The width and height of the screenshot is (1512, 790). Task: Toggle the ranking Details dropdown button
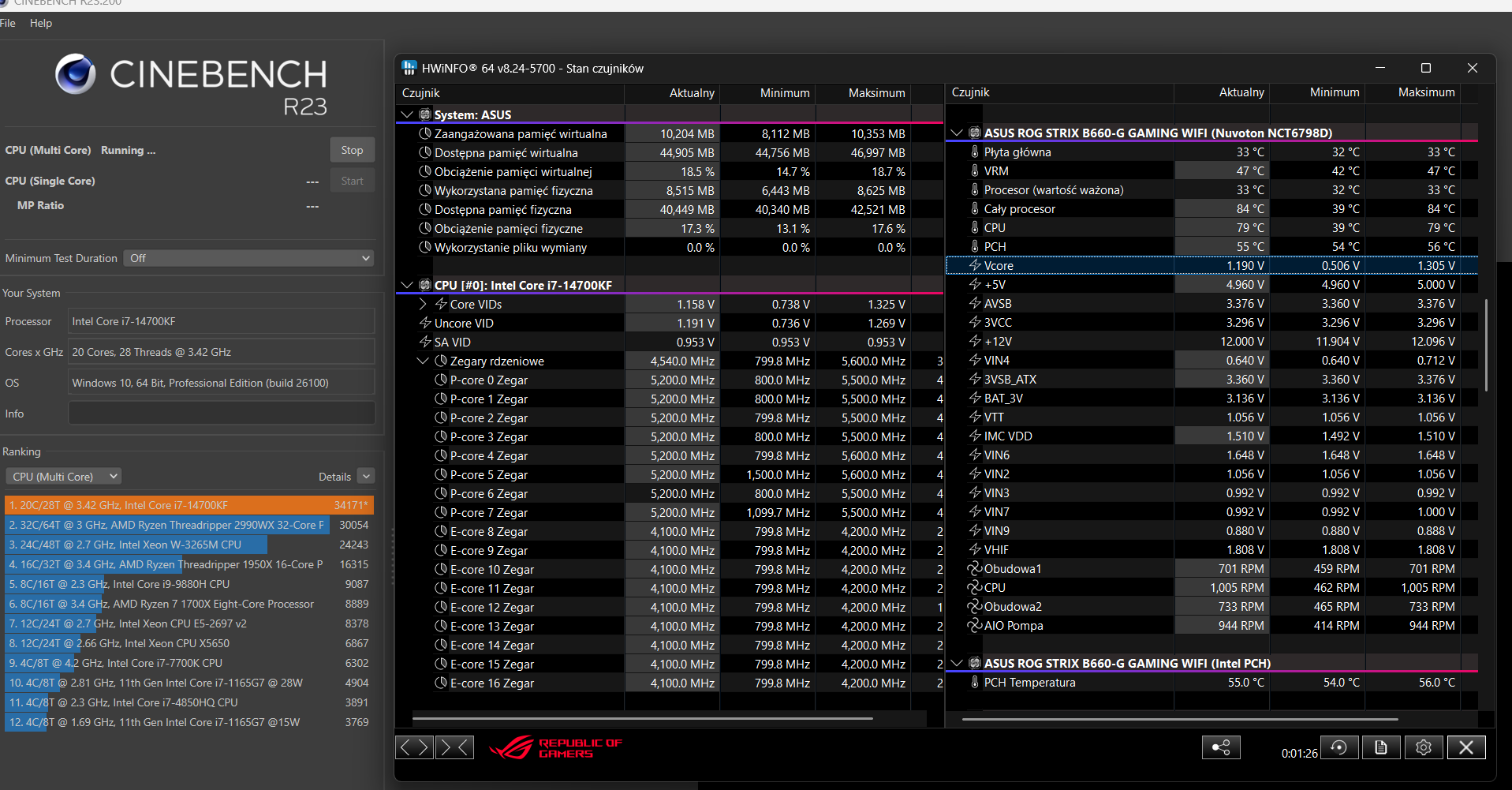point(365,476)
